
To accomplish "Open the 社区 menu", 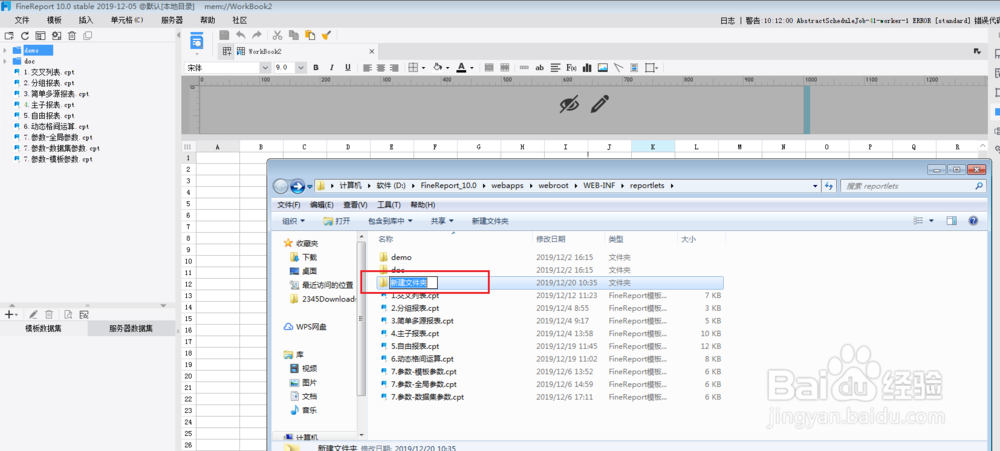I will coord(239,20).
